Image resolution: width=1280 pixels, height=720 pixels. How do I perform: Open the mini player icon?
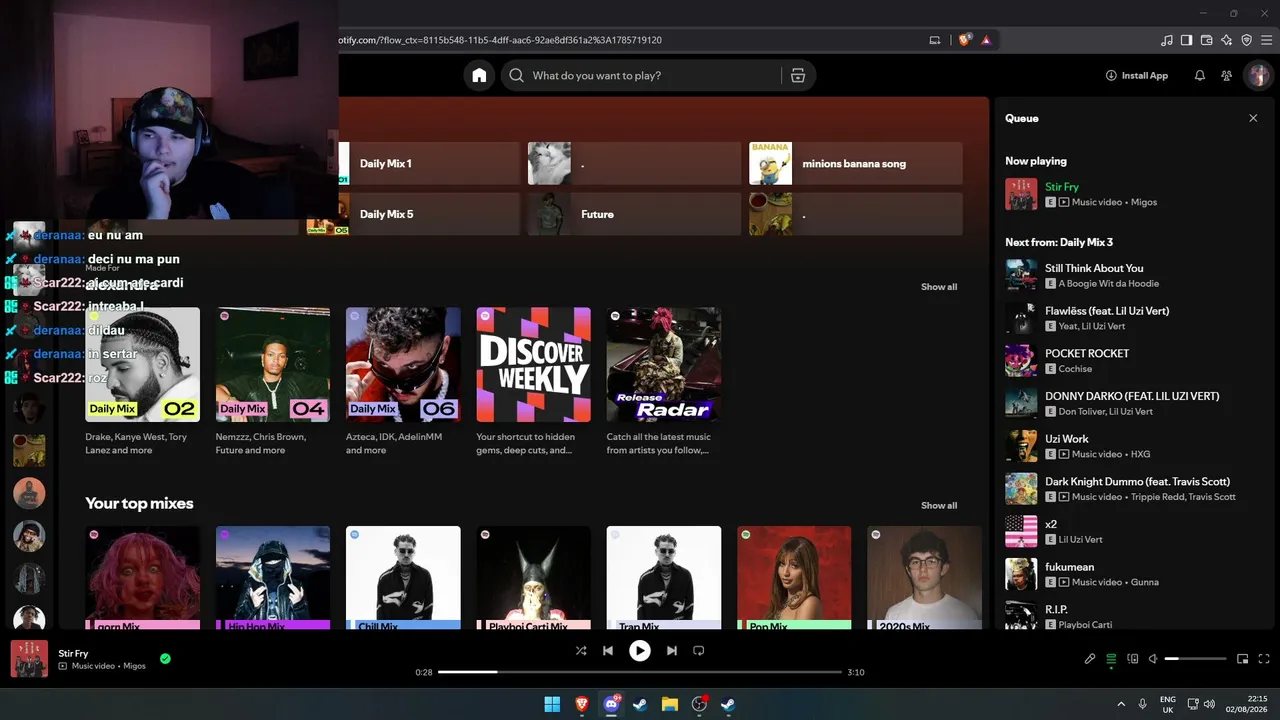pos(1242,659)
